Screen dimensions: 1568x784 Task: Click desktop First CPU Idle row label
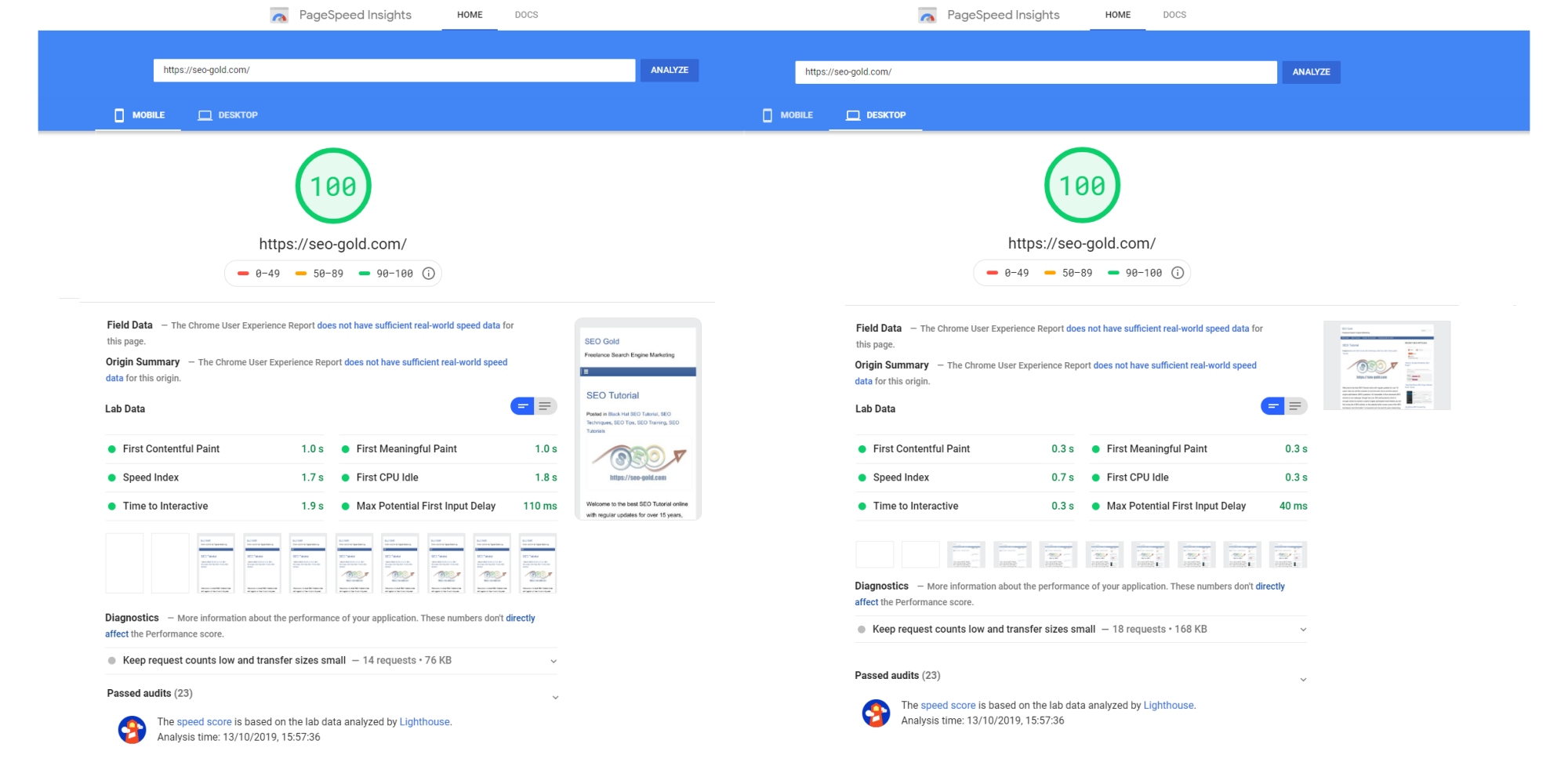point(1138,477)
